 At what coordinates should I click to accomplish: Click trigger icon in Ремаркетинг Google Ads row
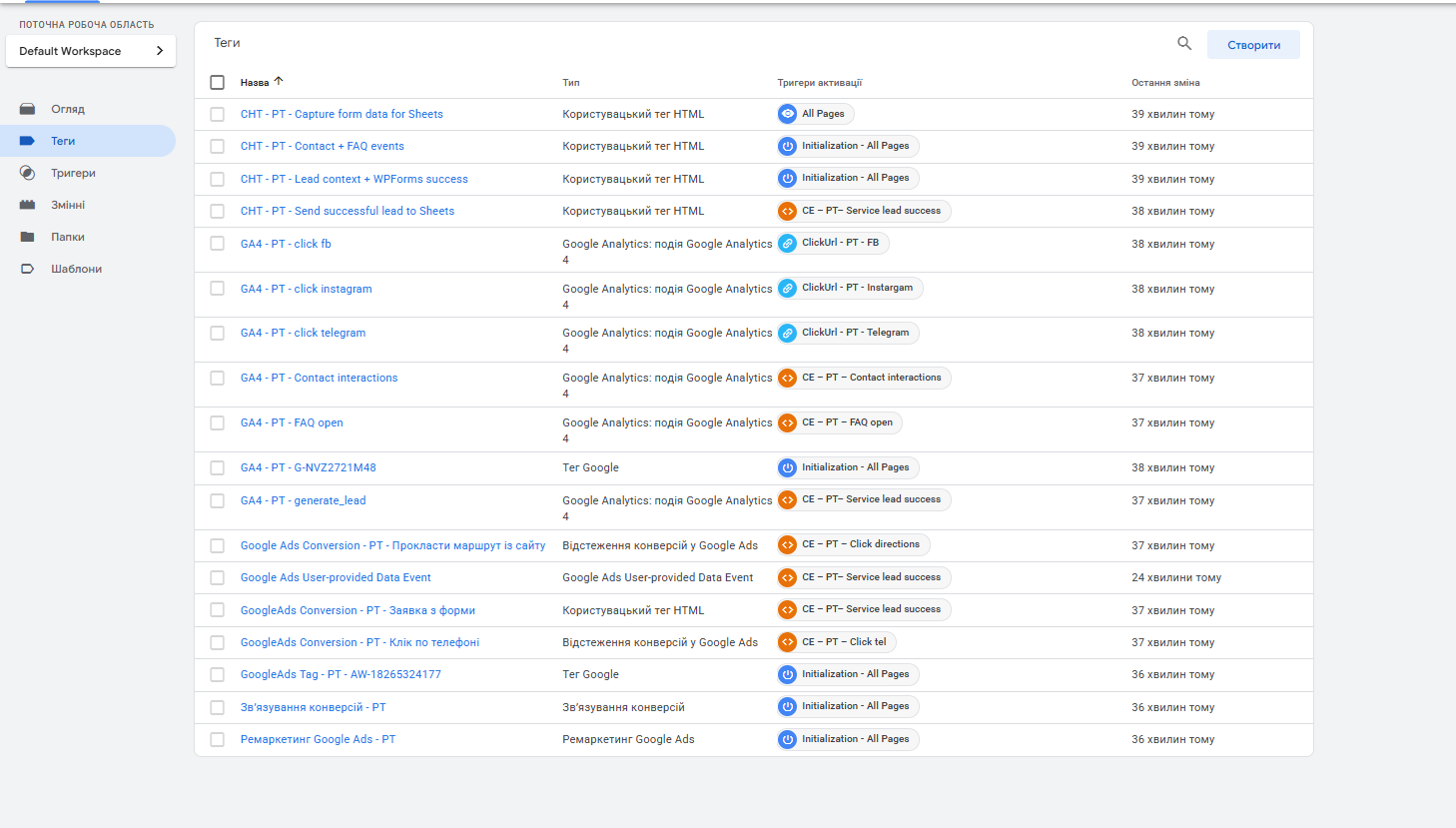click(788, 739)
